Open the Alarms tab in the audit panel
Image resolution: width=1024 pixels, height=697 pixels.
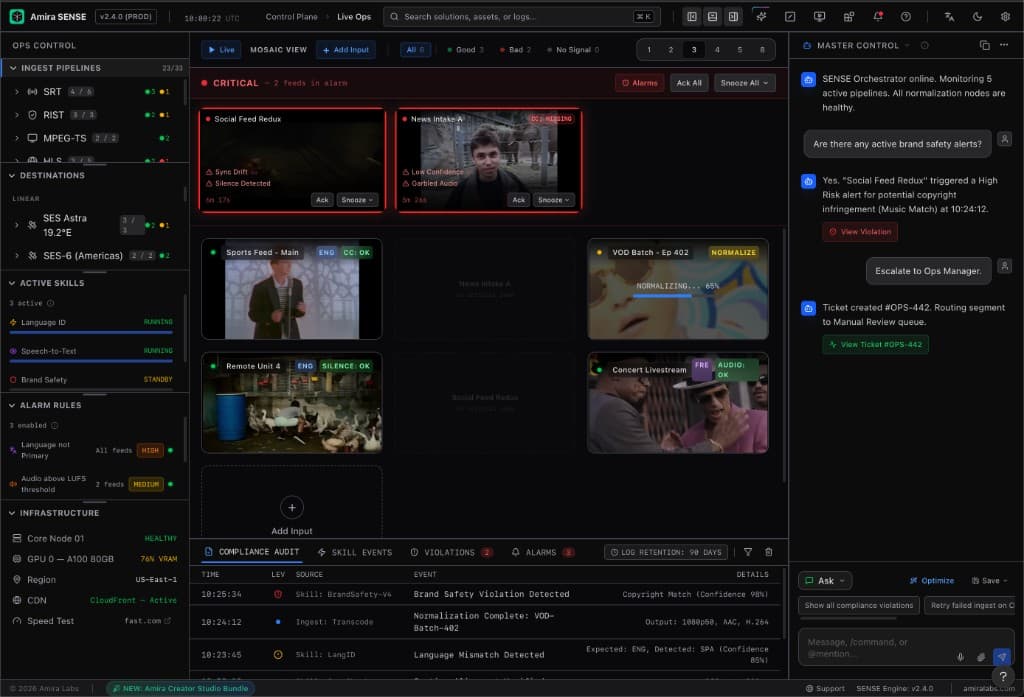543,552
